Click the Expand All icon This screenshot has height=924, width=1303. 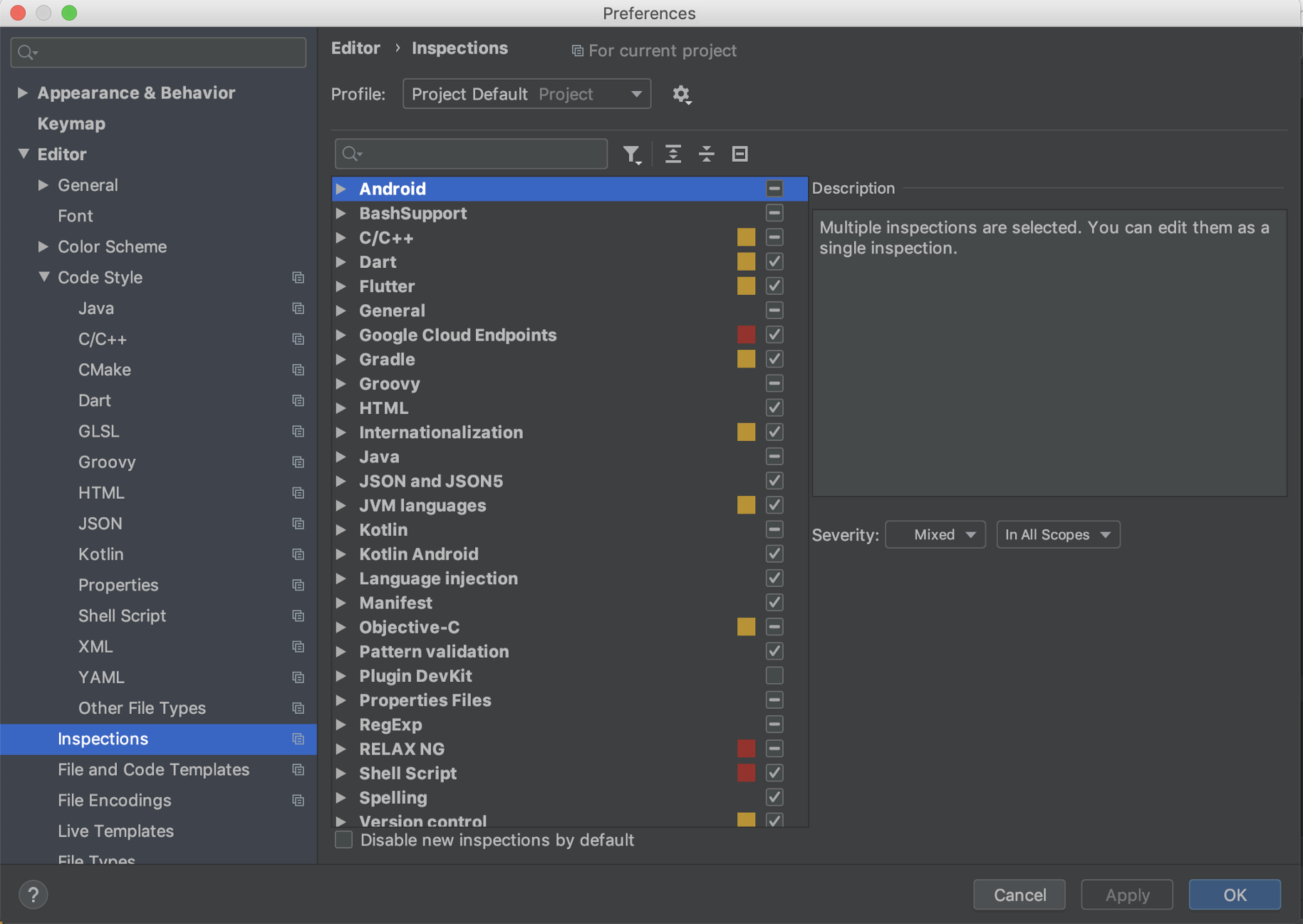[x=673, y=154]
